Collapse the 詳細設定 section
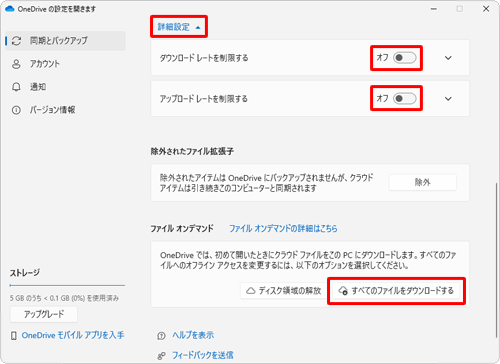500x364 pixels. point(179,27)
